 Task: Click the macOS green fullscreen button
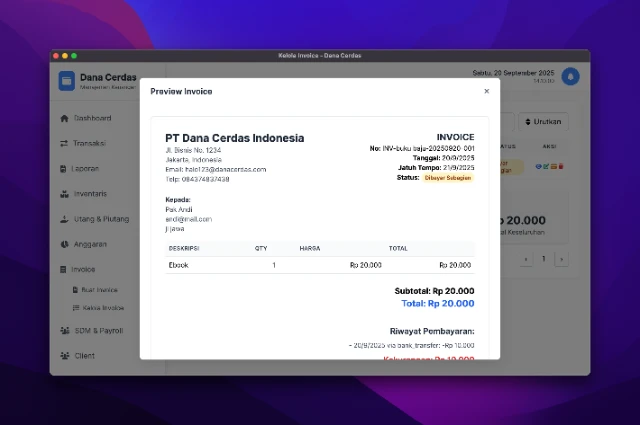pos(74,56)
